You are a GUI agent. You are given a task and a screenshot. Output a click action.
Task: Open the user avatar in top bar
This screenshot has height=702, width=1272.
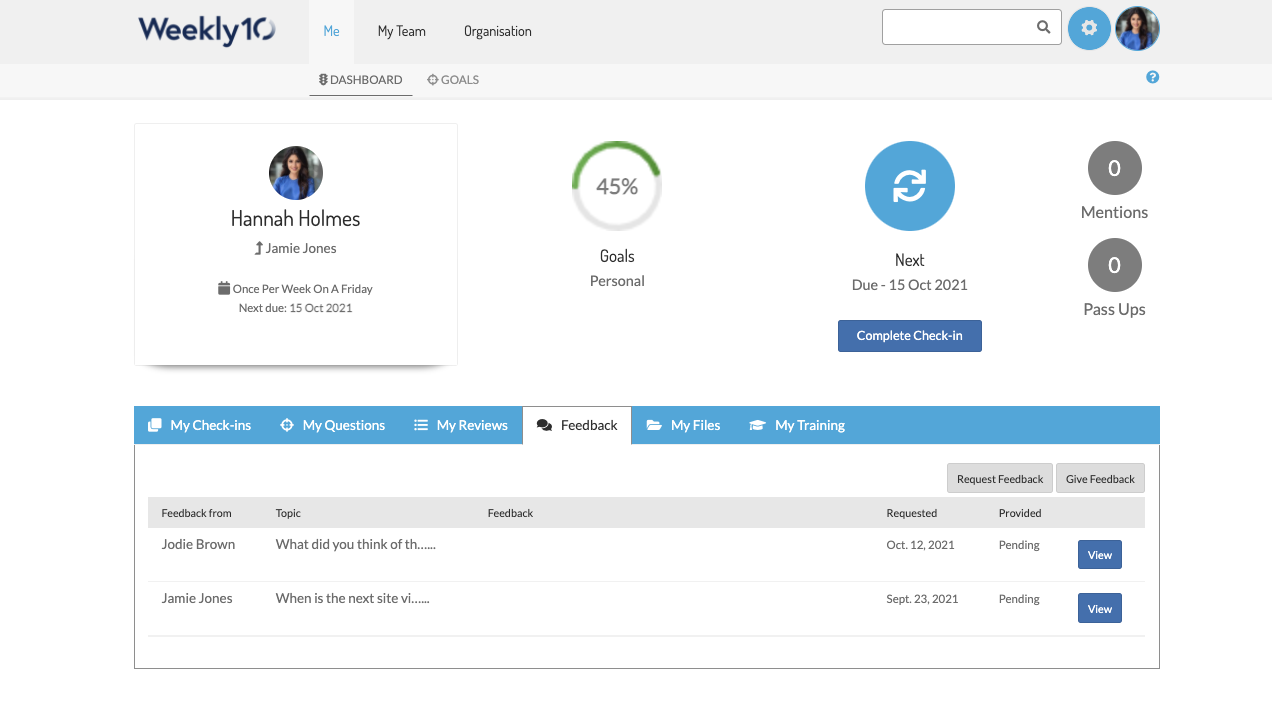1137,28
